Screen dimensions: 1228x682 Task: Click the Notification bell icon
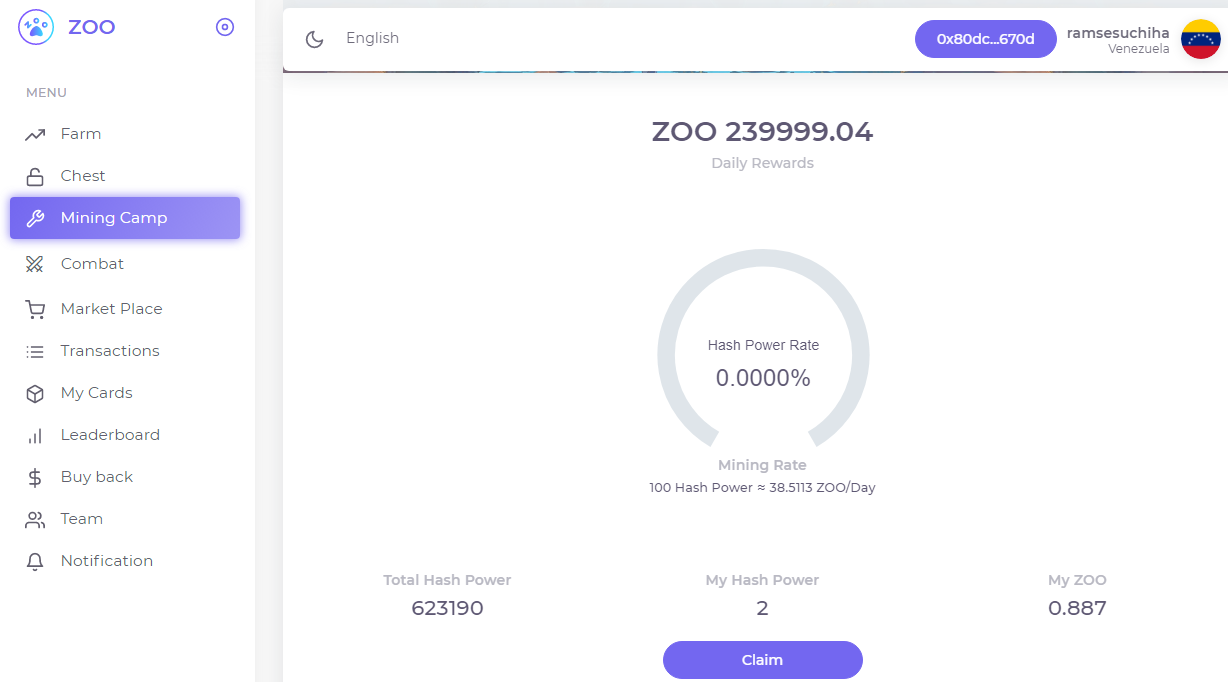[35, 562]
